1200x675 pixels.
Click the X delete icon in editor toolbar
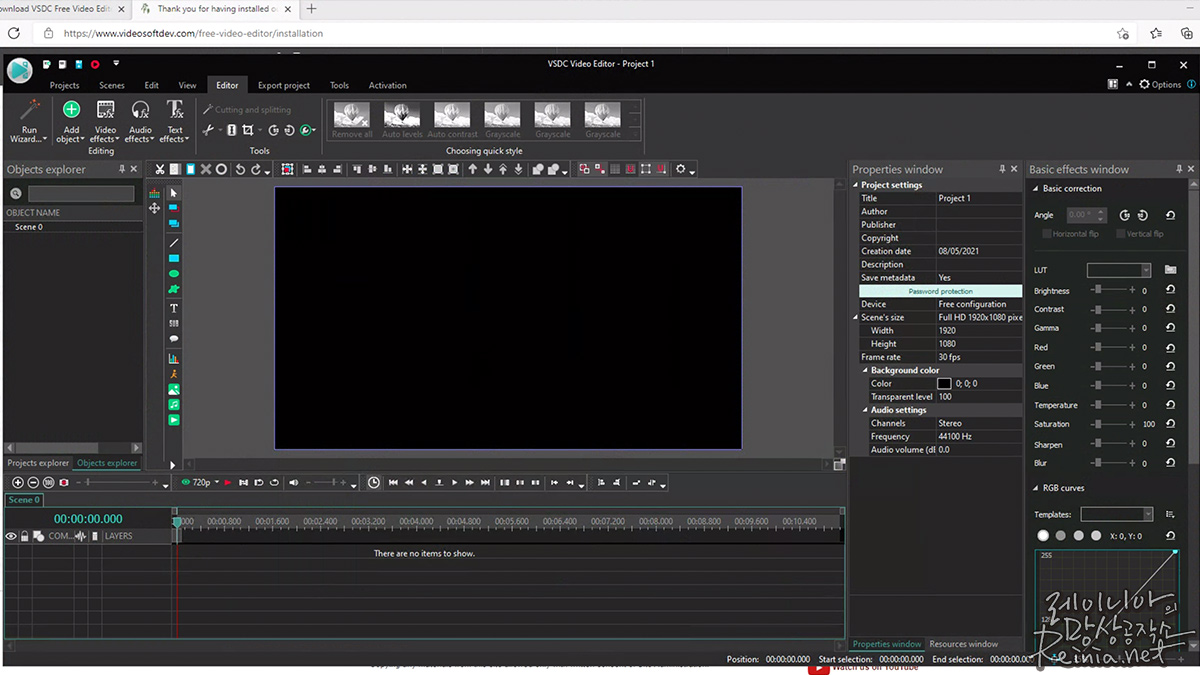(206, 170)
